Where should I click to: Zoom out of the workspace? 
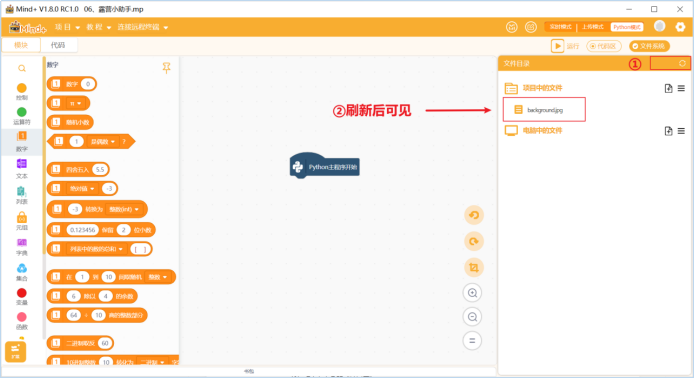(x=472, y=317)
